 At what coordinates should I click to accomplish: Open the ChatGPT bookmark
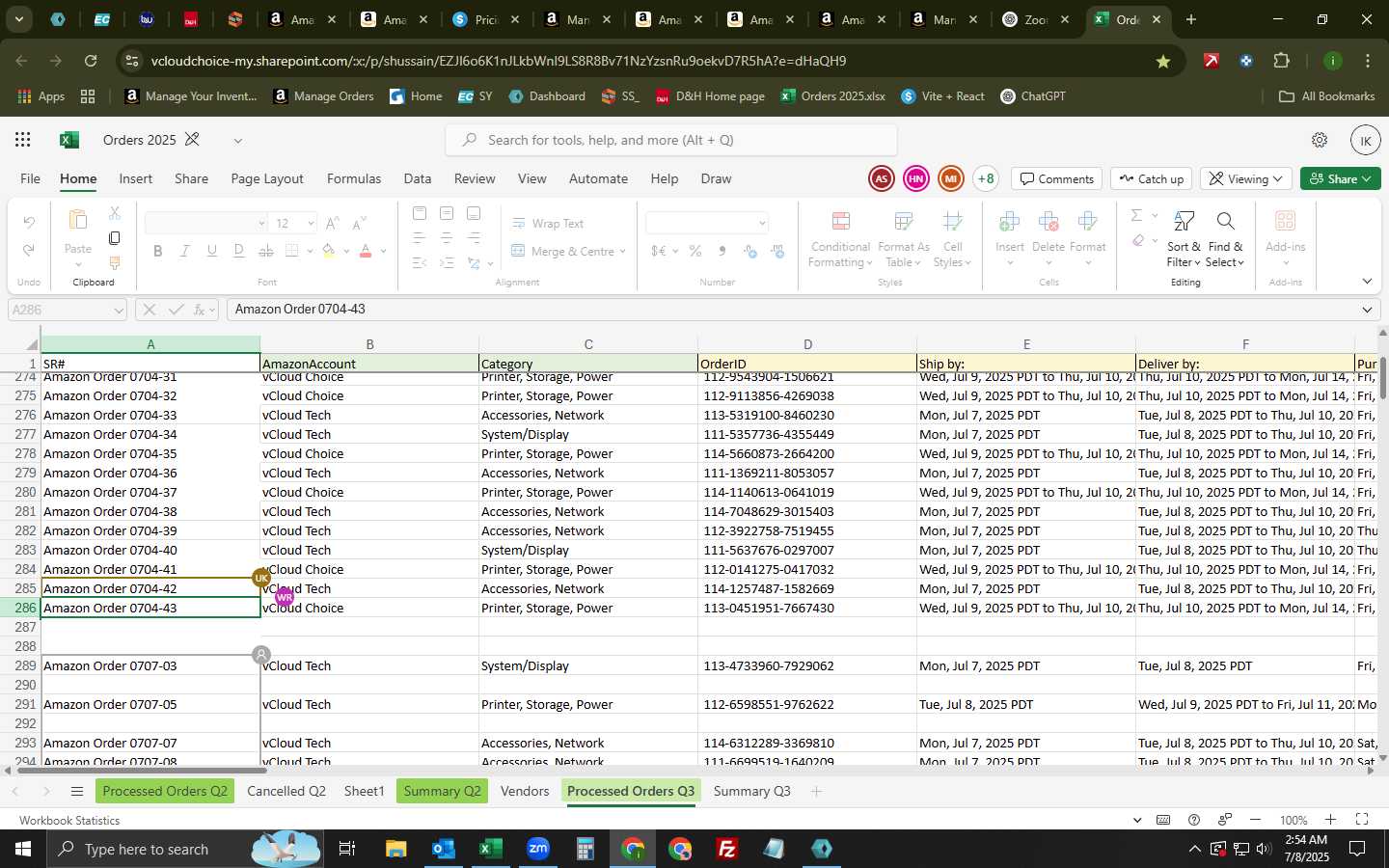pyautogui.click(x=1033, y=96)
